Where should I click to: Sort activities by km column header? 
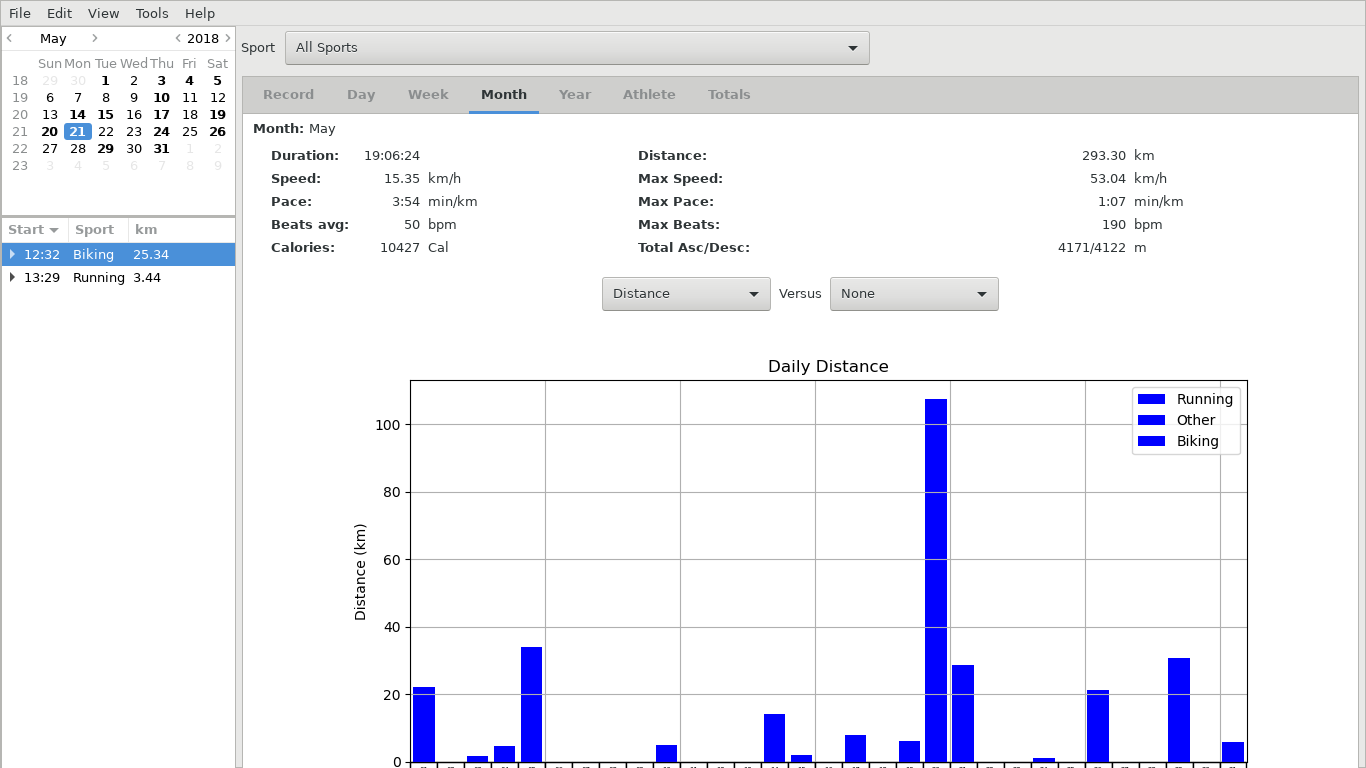146,230
